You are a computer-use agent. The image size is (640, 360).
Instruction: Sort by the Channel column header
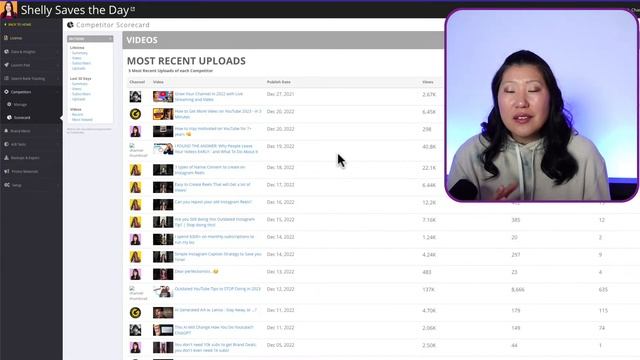[x=137, y=82]
